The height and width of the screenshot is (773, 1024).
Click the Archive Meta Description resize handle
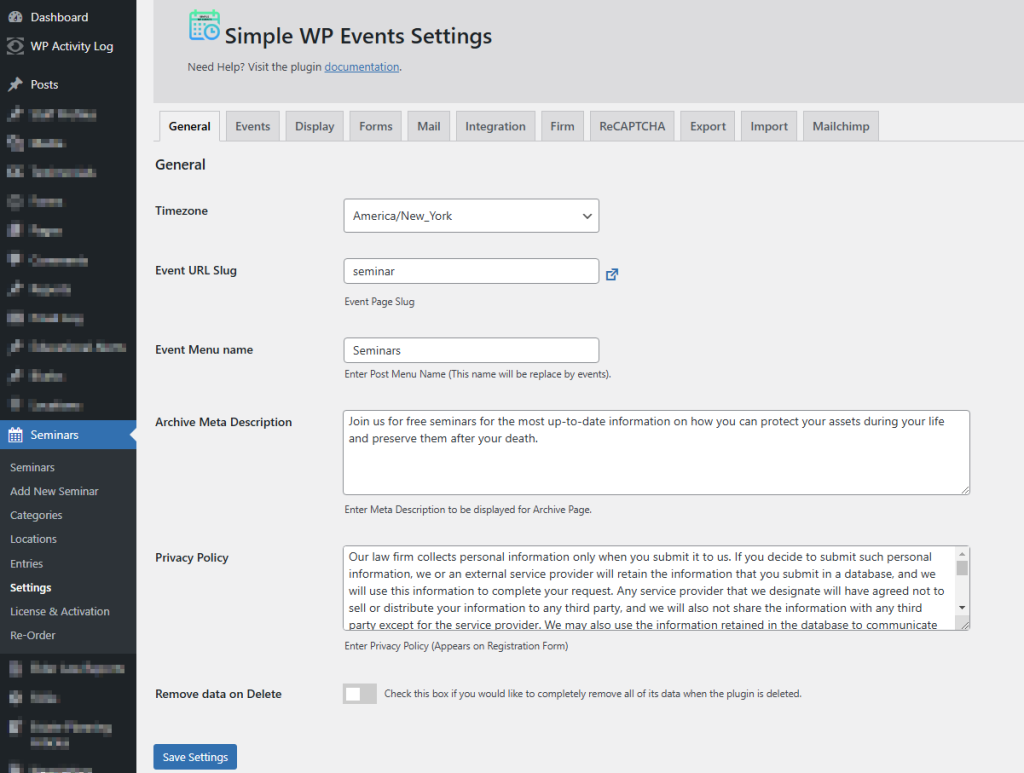965,490
